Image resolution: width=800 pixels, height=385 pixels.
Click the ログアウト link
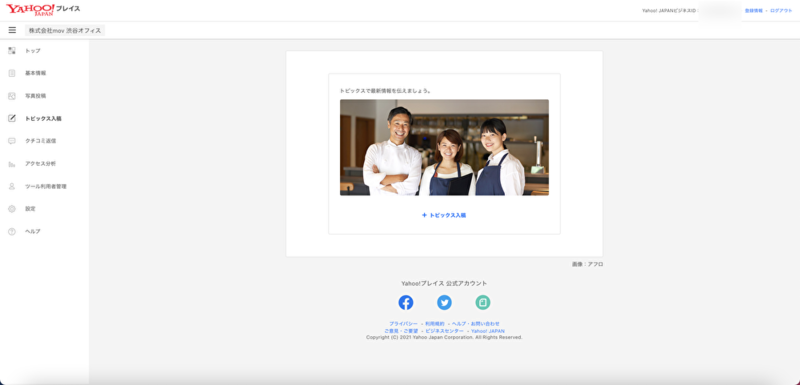point(781,11)
